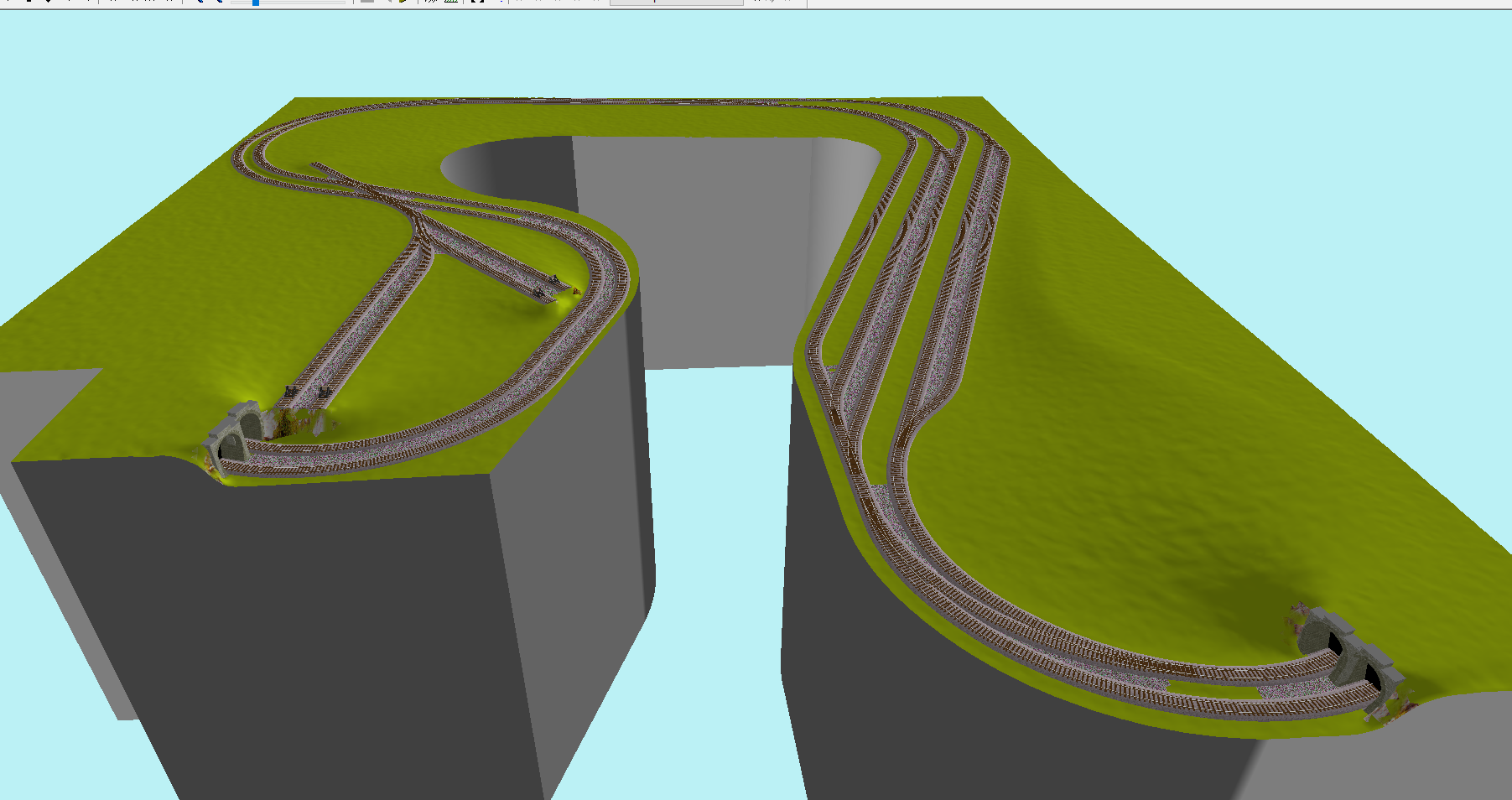Select the left stone tunnel portal
Screen dimensions: 1512x800
235,437
